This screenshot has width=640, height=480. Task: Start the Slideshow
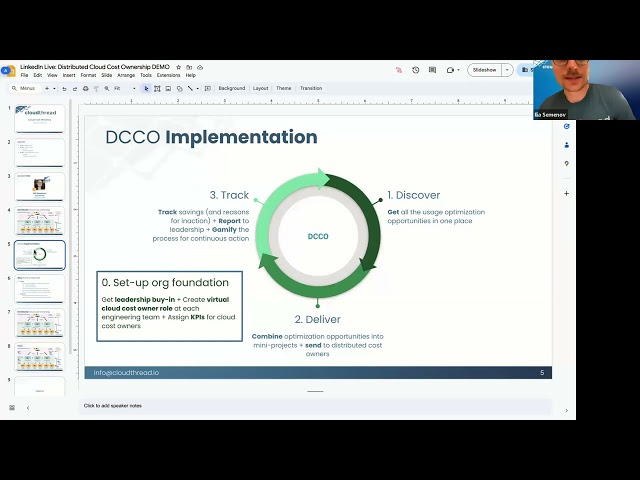click(484, 70)
